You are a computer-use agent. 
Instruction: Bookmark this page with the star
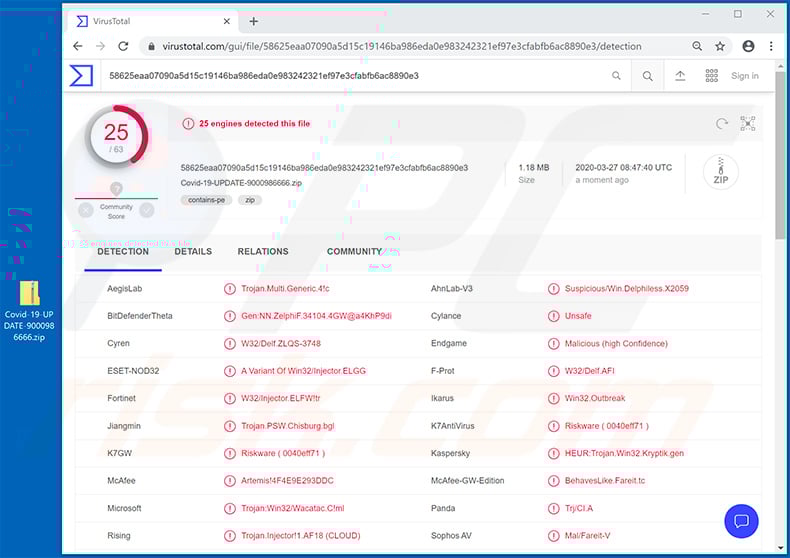(x=720, y=46)
